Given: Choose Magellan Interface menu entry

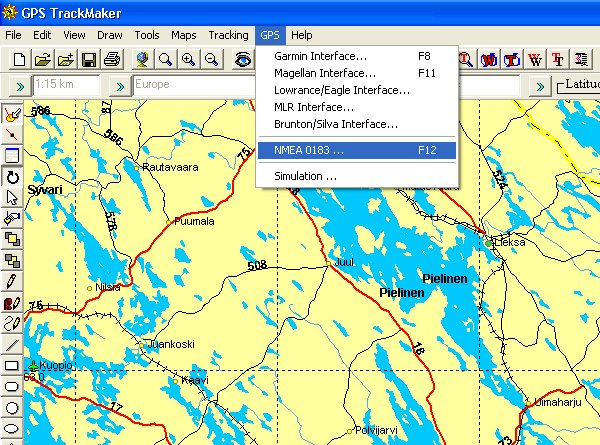Looking at the screenshot, I should click(x=357, y=73).
